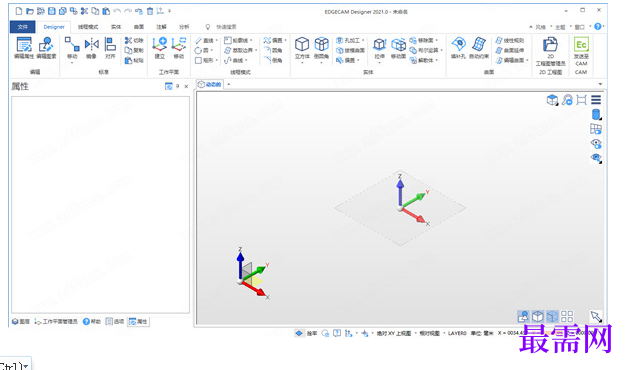Expand the arrow beside the viewport tab
This screenshot has height=370, width=631.
click(x=229, y=84)
